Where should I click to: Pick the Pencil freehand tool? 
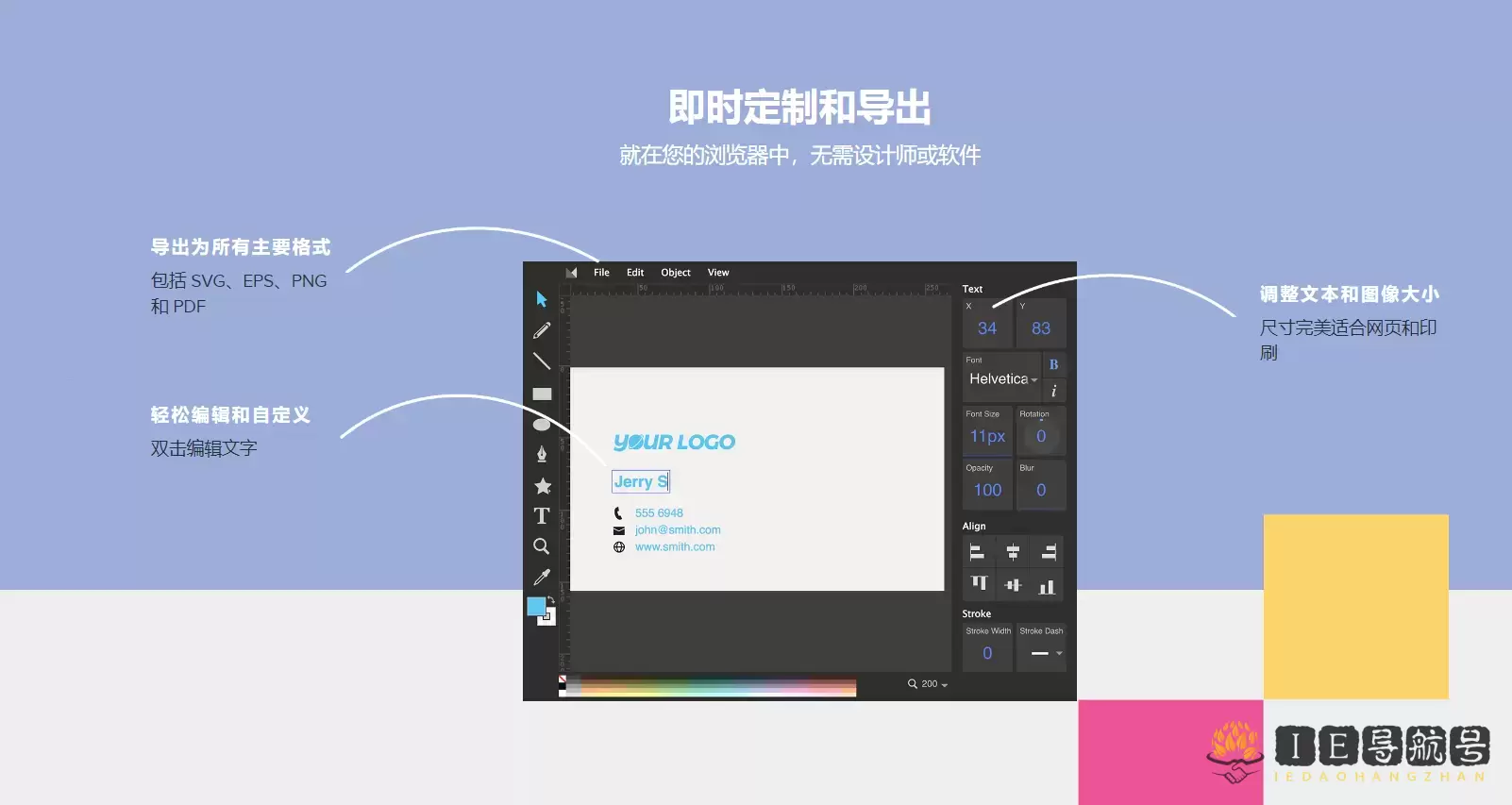pos(542,330)
